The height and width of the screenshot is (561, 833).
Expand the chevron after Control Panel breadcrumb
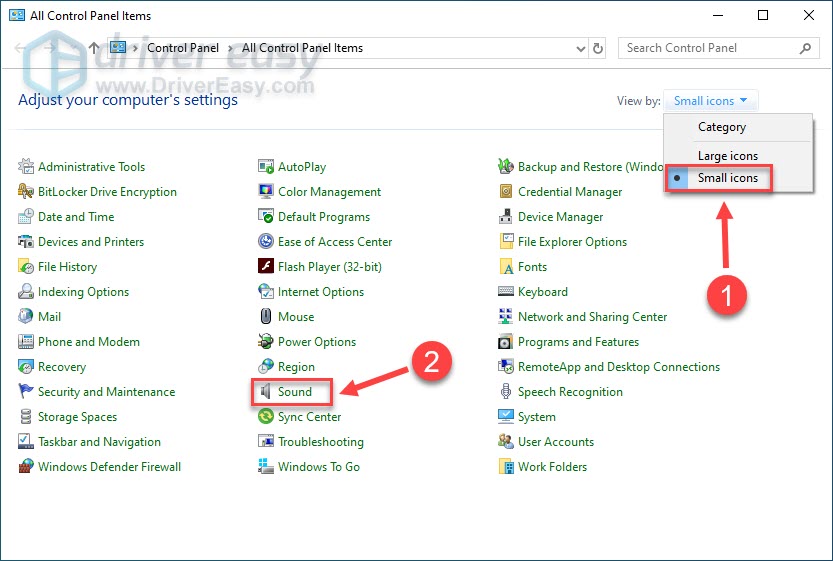tap(232, 48)
